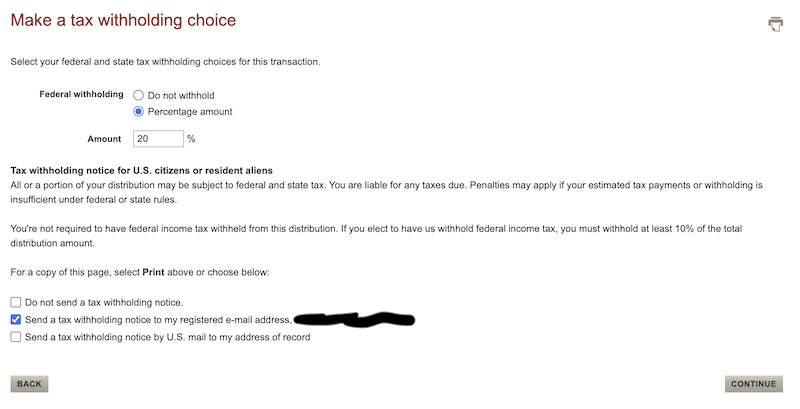This screenshot has height=409, width=800.
Task: Check the U.S. mail notice checkbox
Action: tap(15, 337)
